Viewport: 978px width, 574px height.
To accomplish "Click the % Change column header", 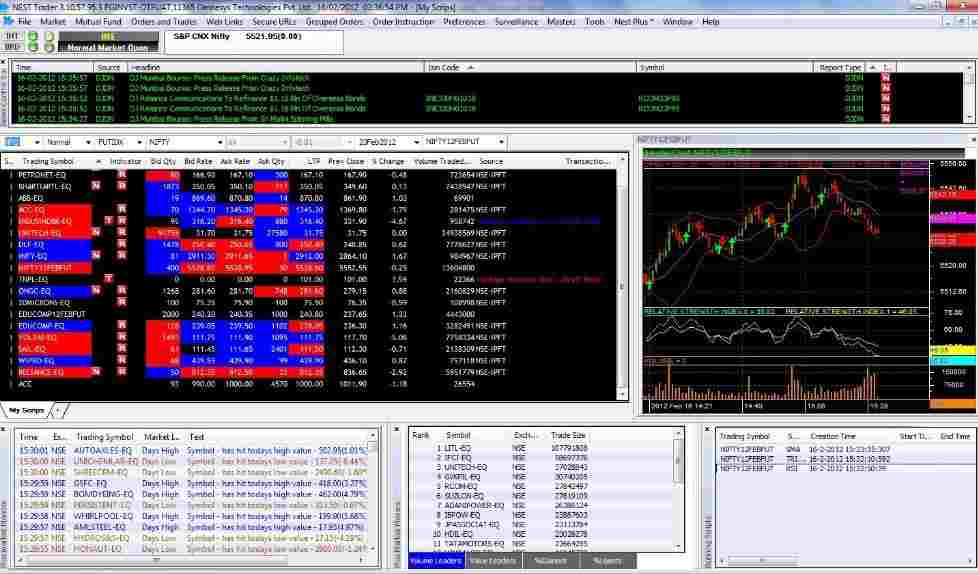I will tap(388, 162).
